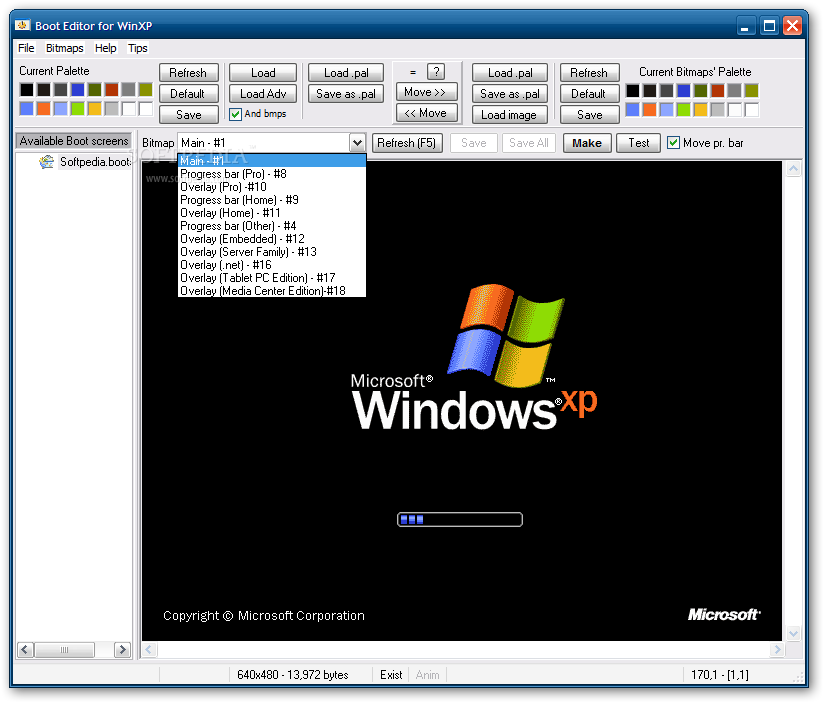Choose Progress bar (Home) - #9 option

[272, 200]
